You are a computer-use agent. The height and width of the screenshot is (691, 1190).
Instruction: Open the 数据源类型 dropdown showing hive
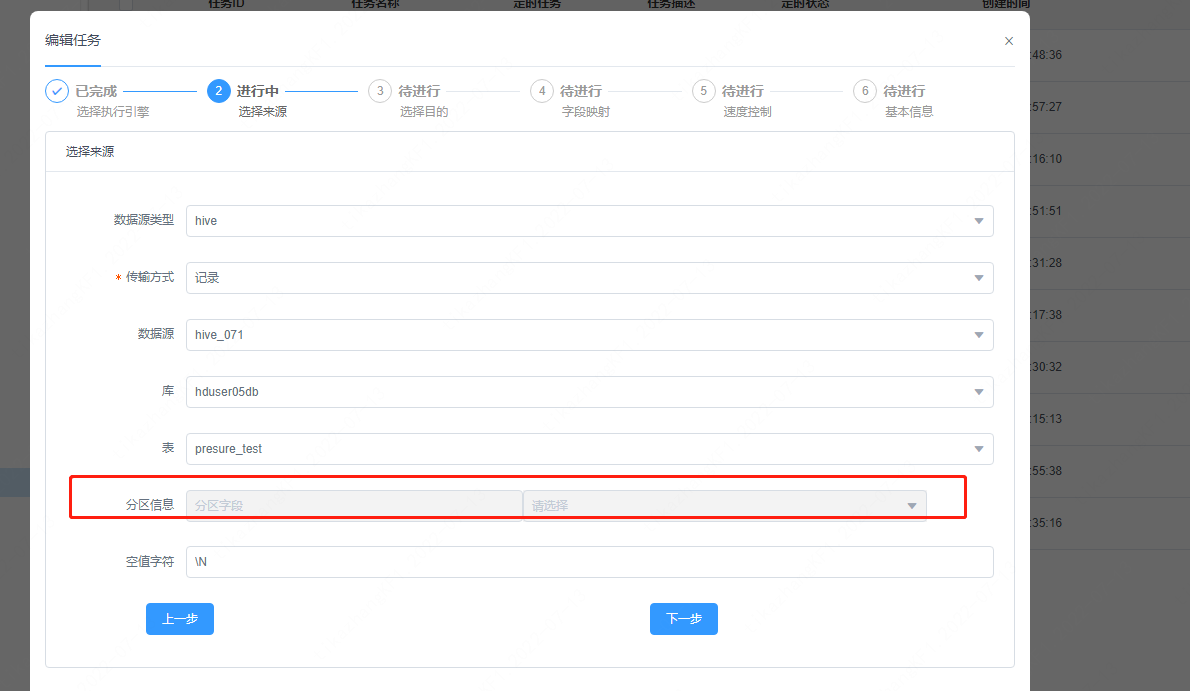(590, 220)
